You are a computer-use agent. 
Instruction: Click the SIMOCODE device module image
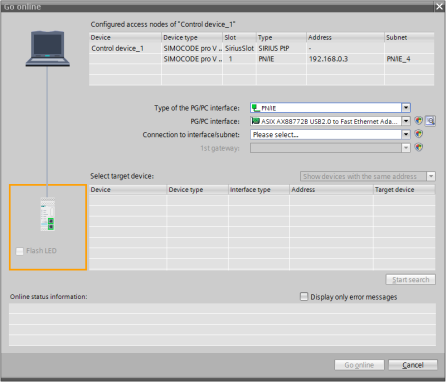point(48,214)
